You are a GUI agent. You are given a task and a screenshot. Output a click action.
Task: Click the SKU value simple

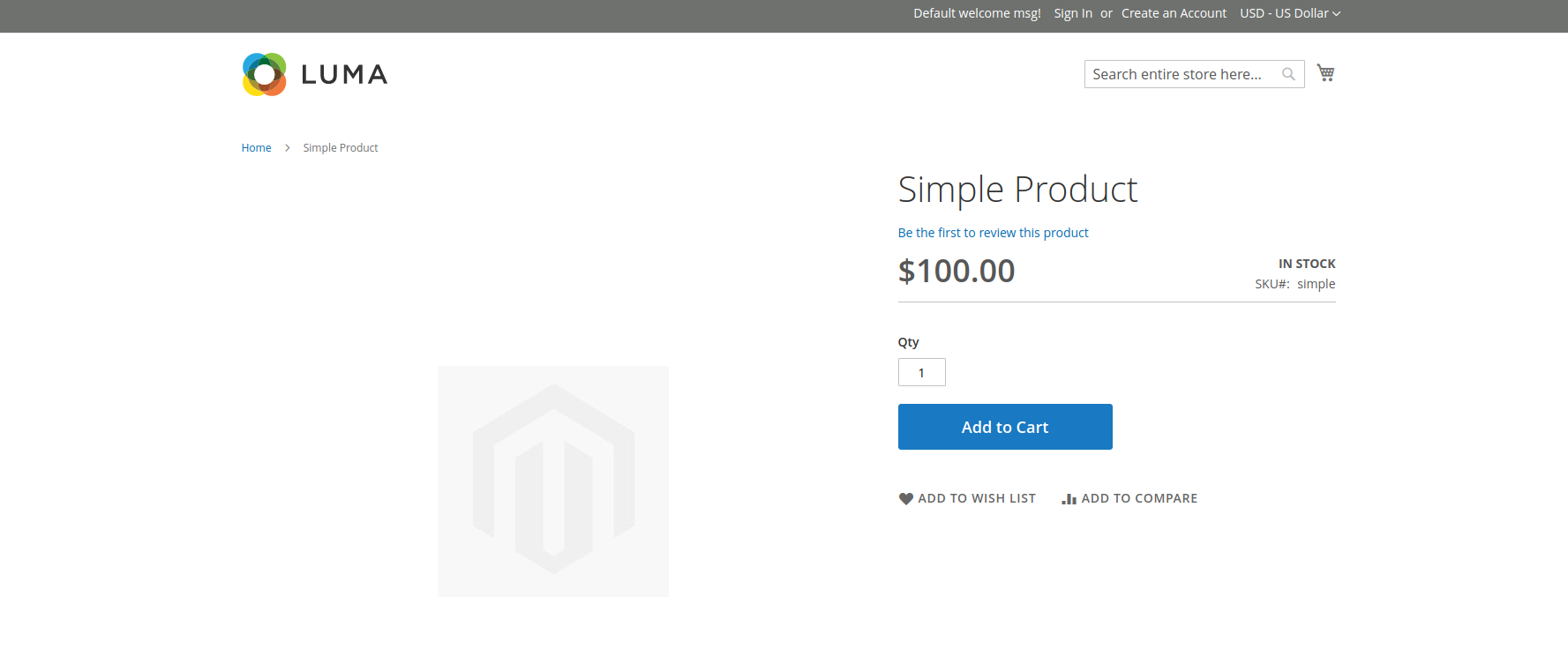1316,284
